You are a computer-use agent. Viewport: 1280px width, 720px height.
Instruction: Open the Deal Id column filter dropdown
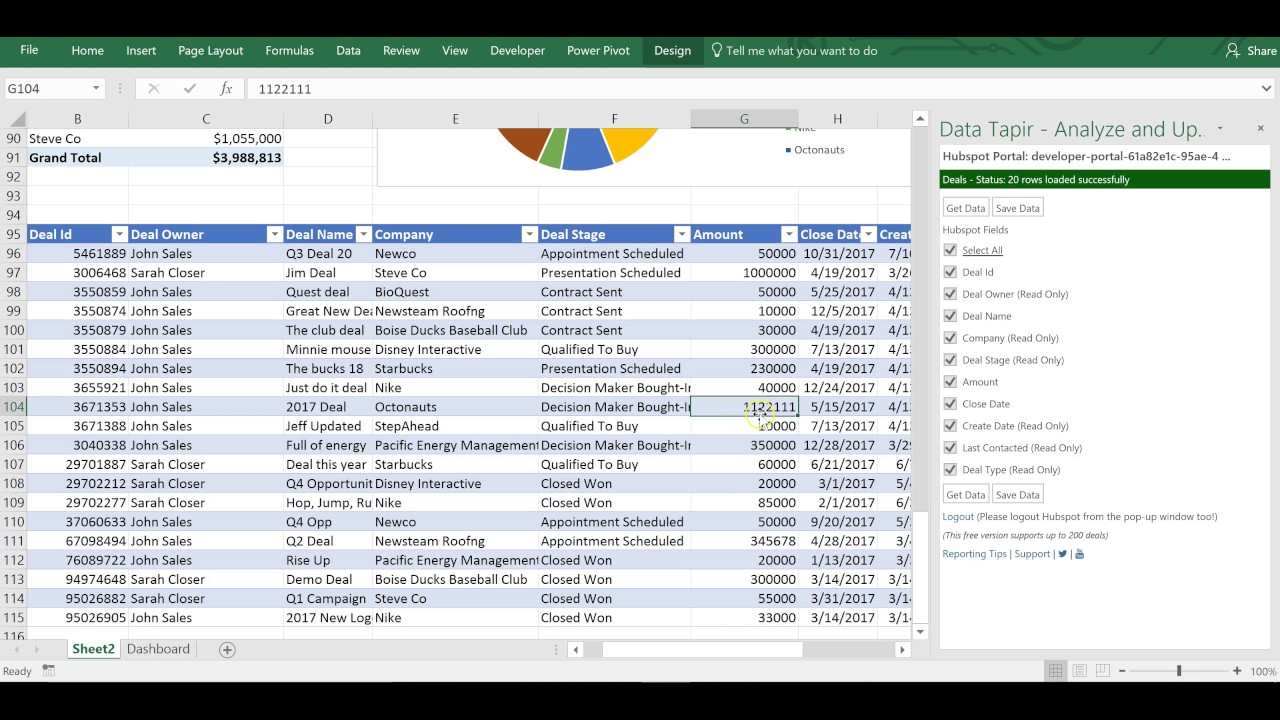point(119,235)
